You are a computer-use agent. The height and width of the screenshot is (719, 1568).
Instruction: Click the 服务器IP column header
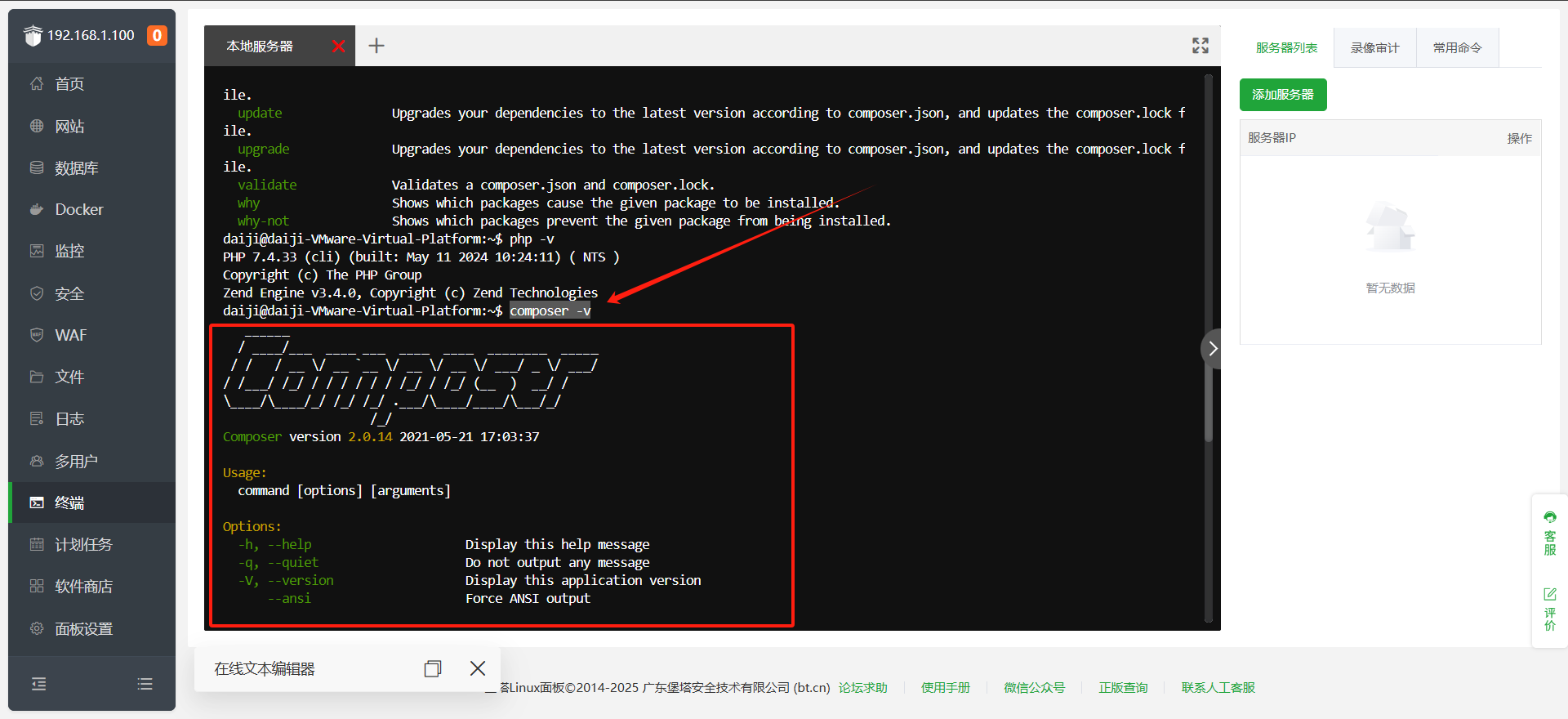click(1272, 137)
